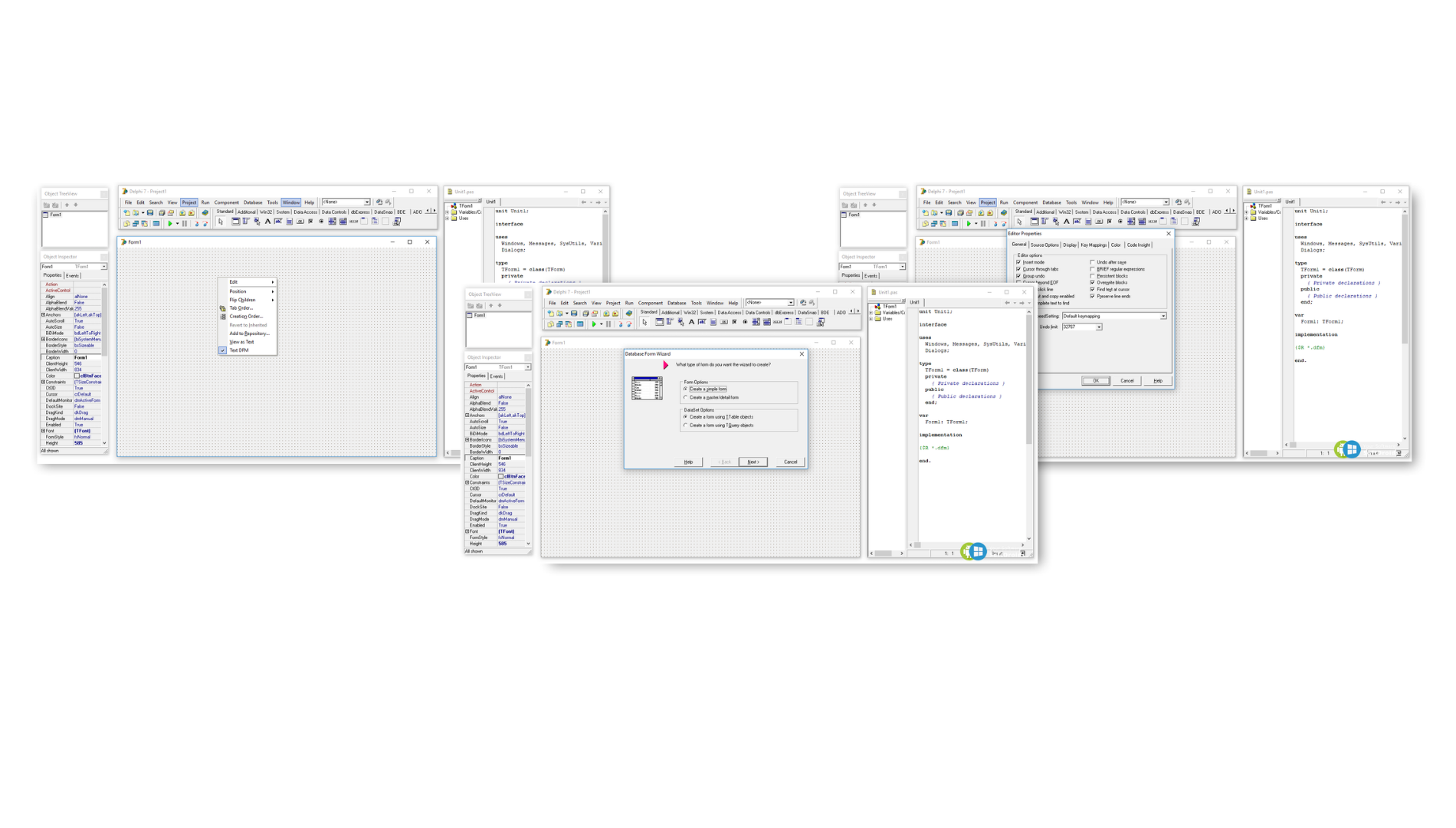This screenshot has height=828, width=1456.
Task: Click Color swatch in context-menu window inspector
Action: (77, 376)
